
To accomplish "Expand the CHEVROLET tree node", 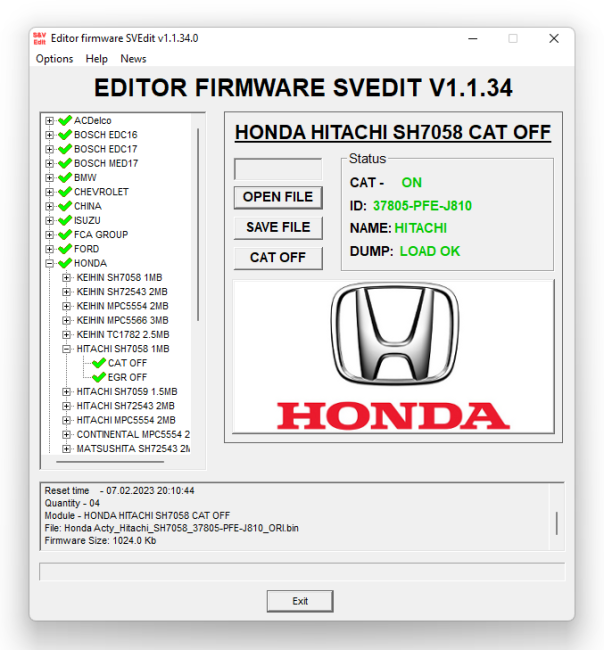I will [x=49, y=192].
